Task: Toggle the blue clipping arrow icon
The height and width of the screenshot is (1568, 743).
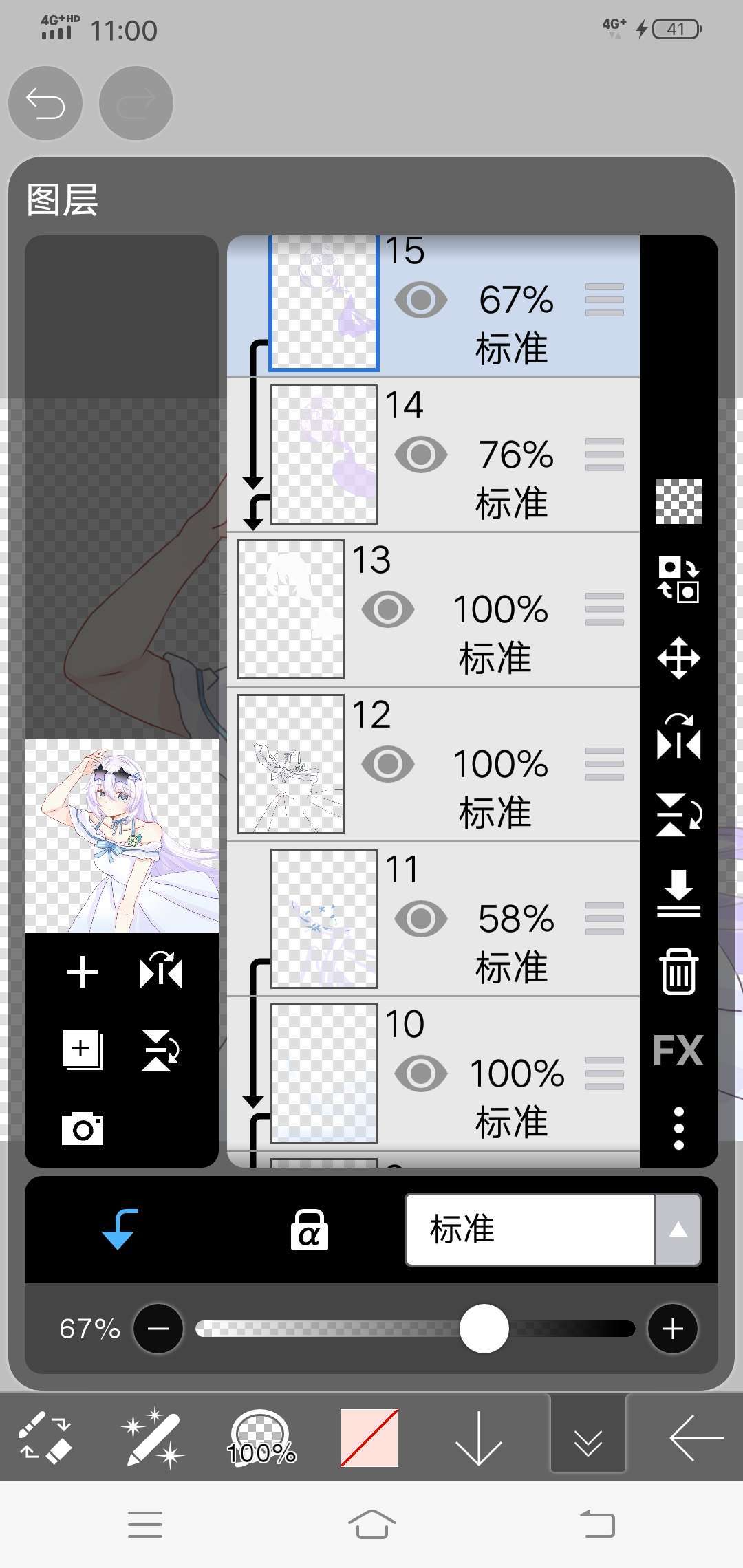Action: point(120,1229)
